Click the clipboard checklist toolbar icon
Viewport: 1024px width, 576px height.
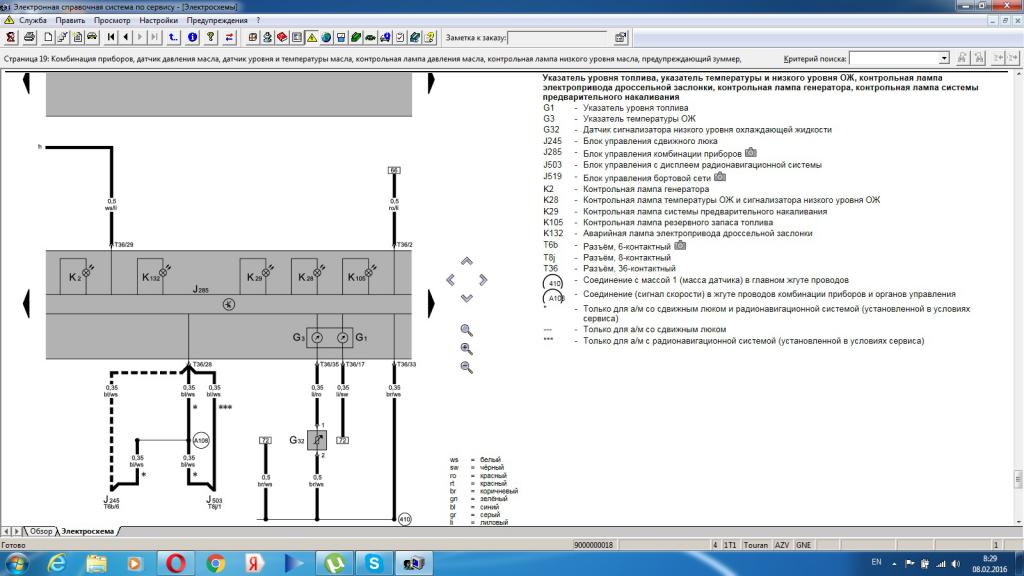400,37
